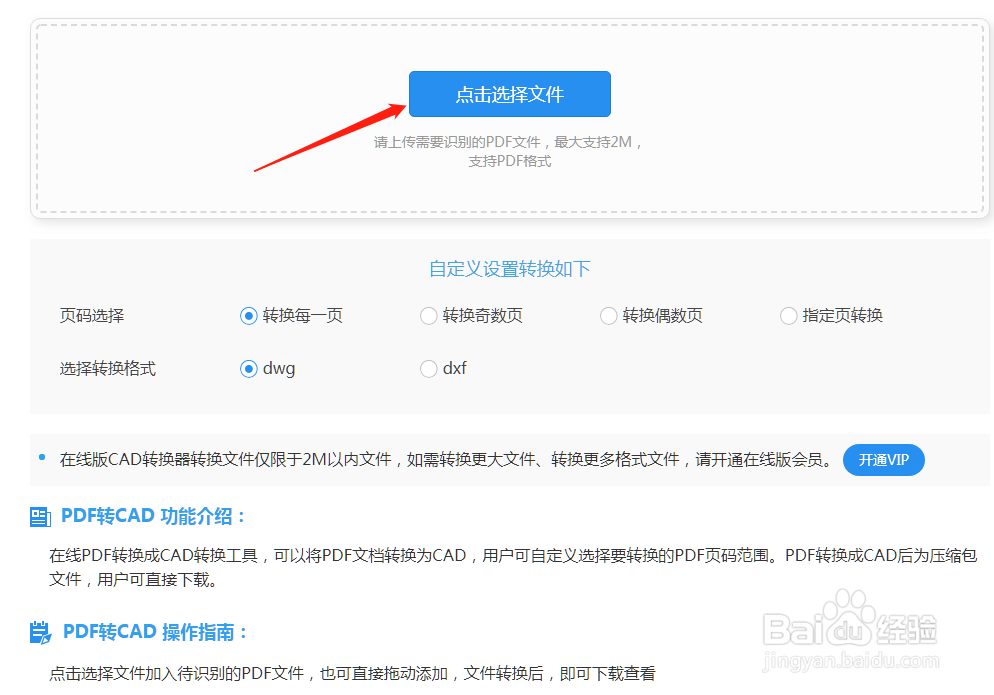The height and width of the screenshot is (695, 994).
Task: Click the 选择转换格式 label
Action: pyautogui.click(x=108, y=368)
